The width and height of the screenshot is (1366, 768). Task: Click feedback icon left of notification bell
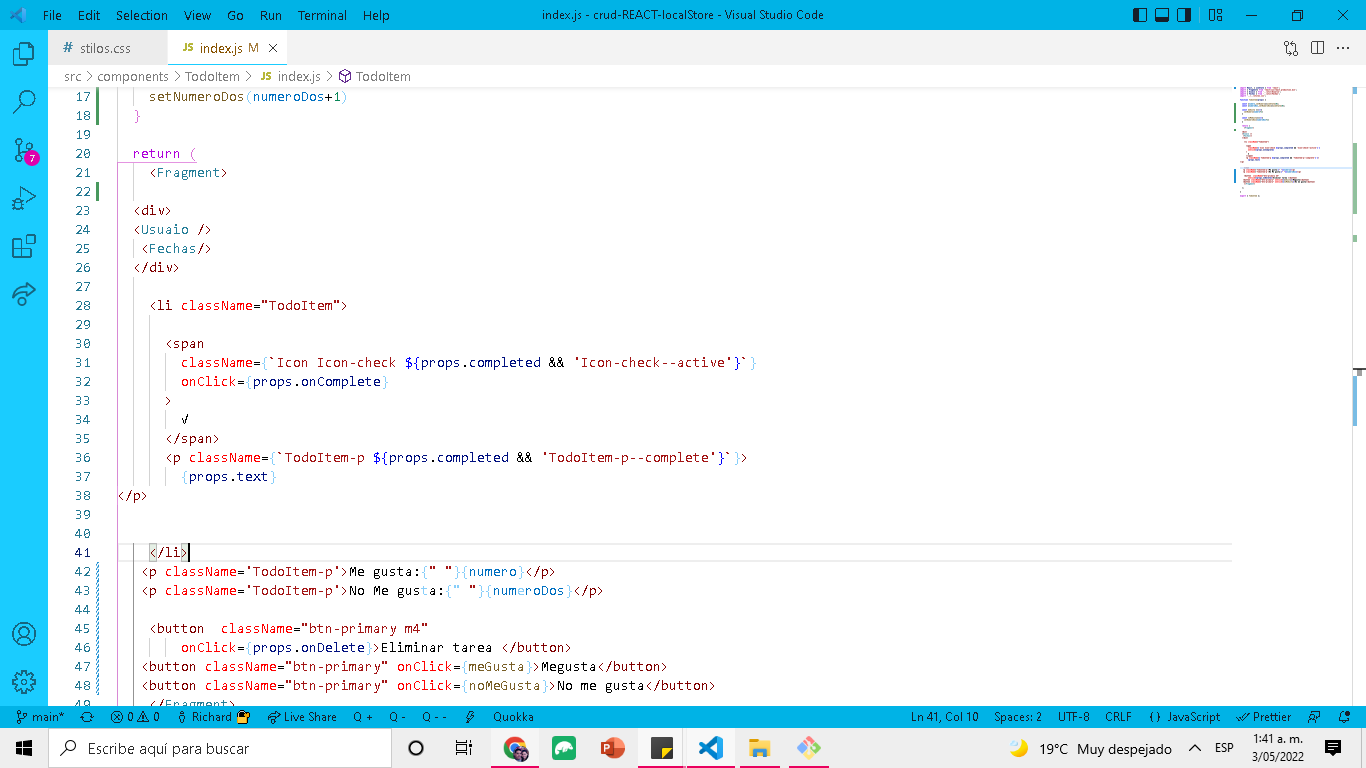tap(1316, 717)
